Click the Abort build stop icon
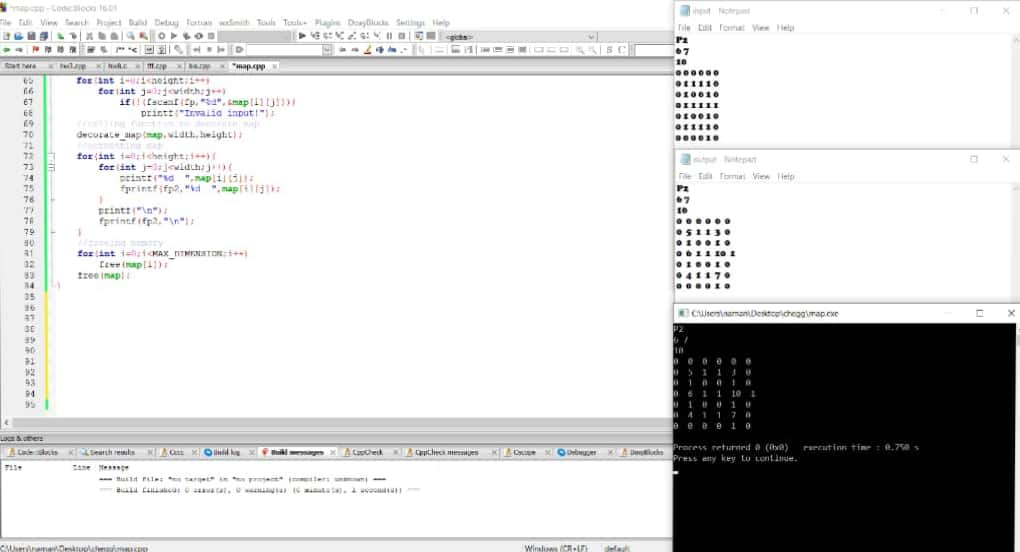Image resolution: width=1020 pixels, height=552 pixels. coord(211,36)
